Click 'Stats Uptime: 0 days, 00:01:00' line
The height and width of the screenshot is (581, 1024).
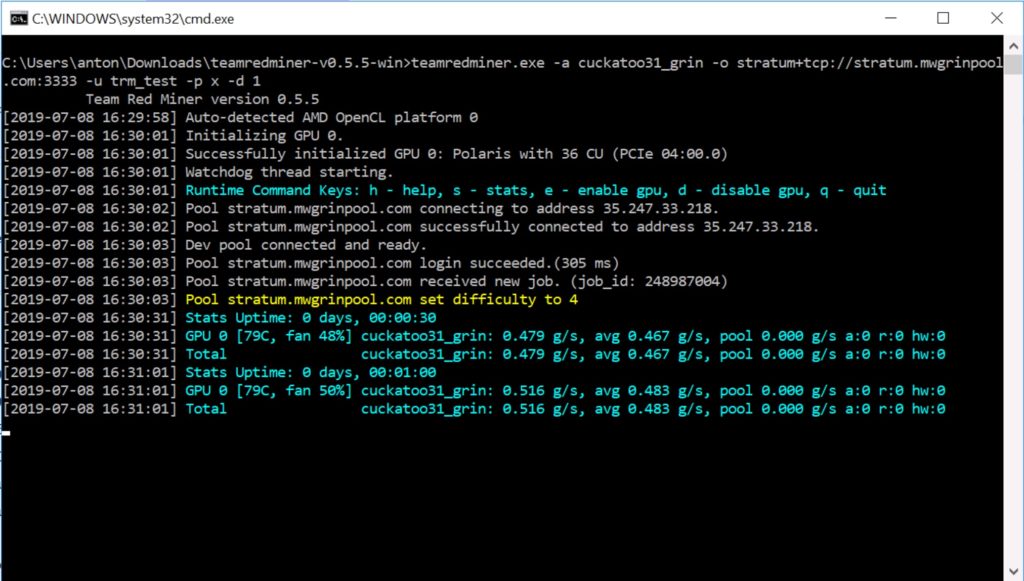pyautogui.click(x=219, y=373)
